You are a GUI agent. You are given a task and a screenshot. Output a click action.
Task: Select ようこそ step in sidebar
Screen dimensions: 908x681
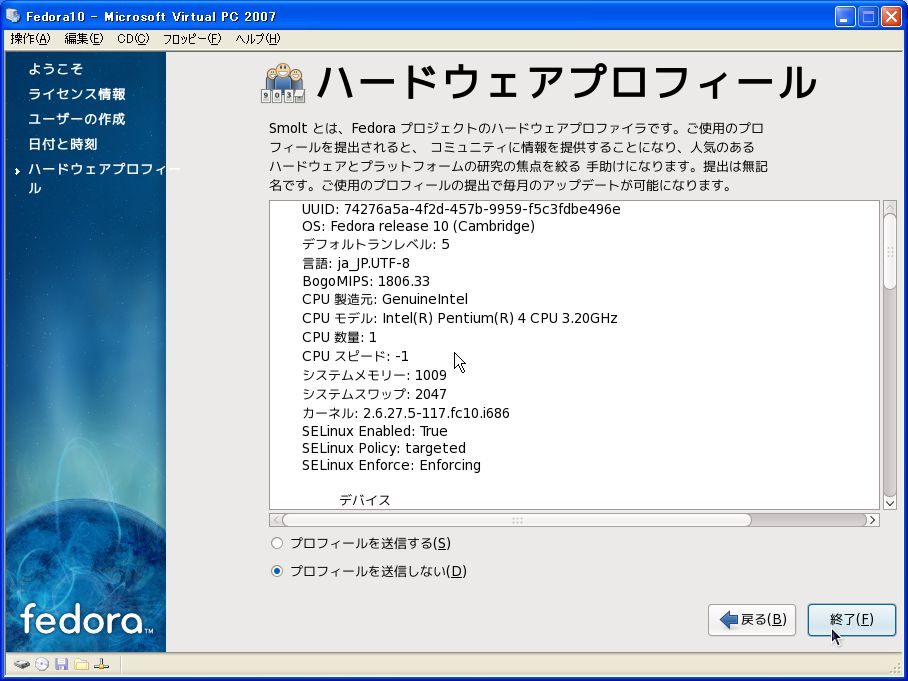coord(56,69)
